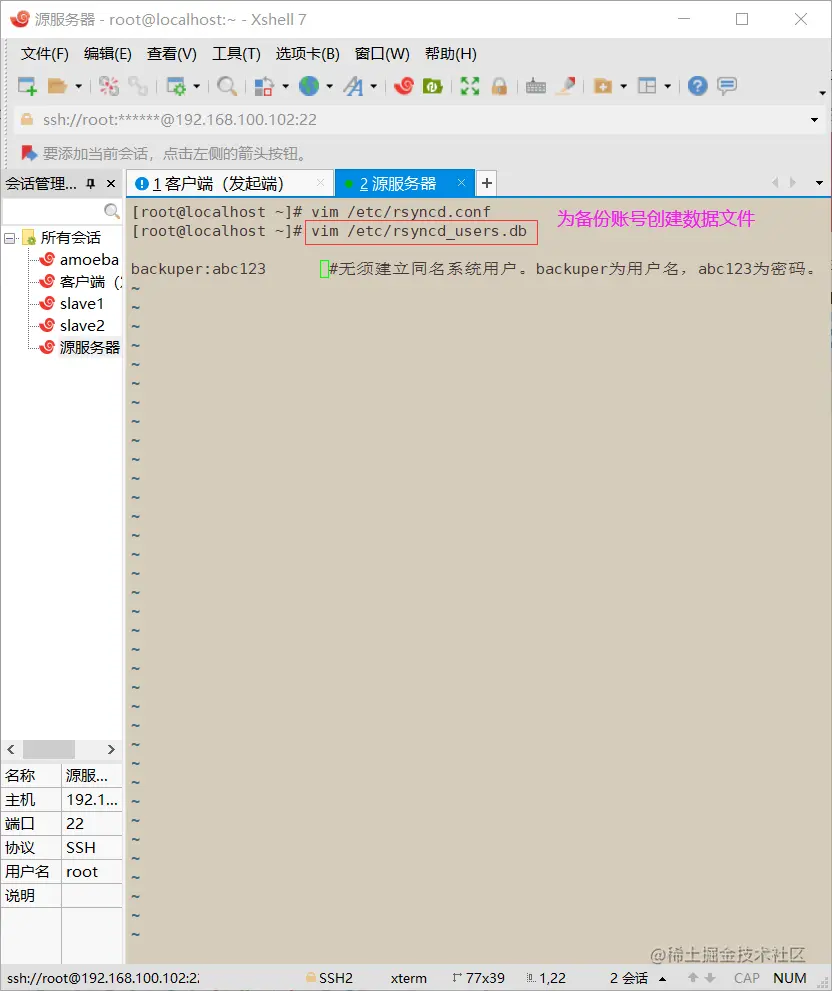Select the slave1 session
The width and height of the screenshot is (832, 991).
82,303
